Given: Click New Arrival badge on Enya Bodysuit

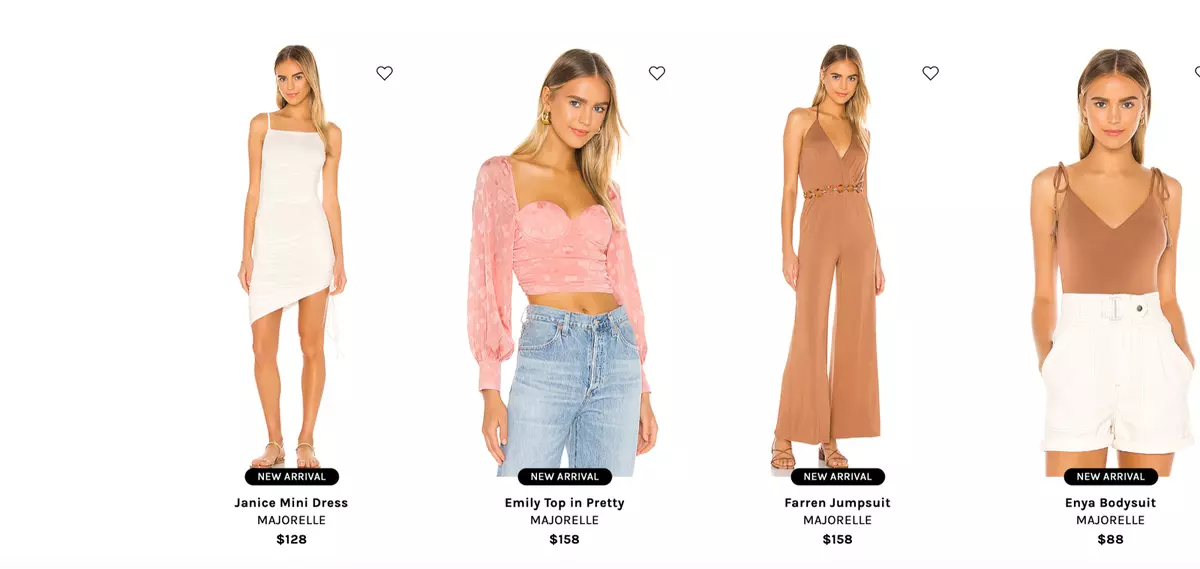Looking at the screenshot, I should [x=1111, y=477].
